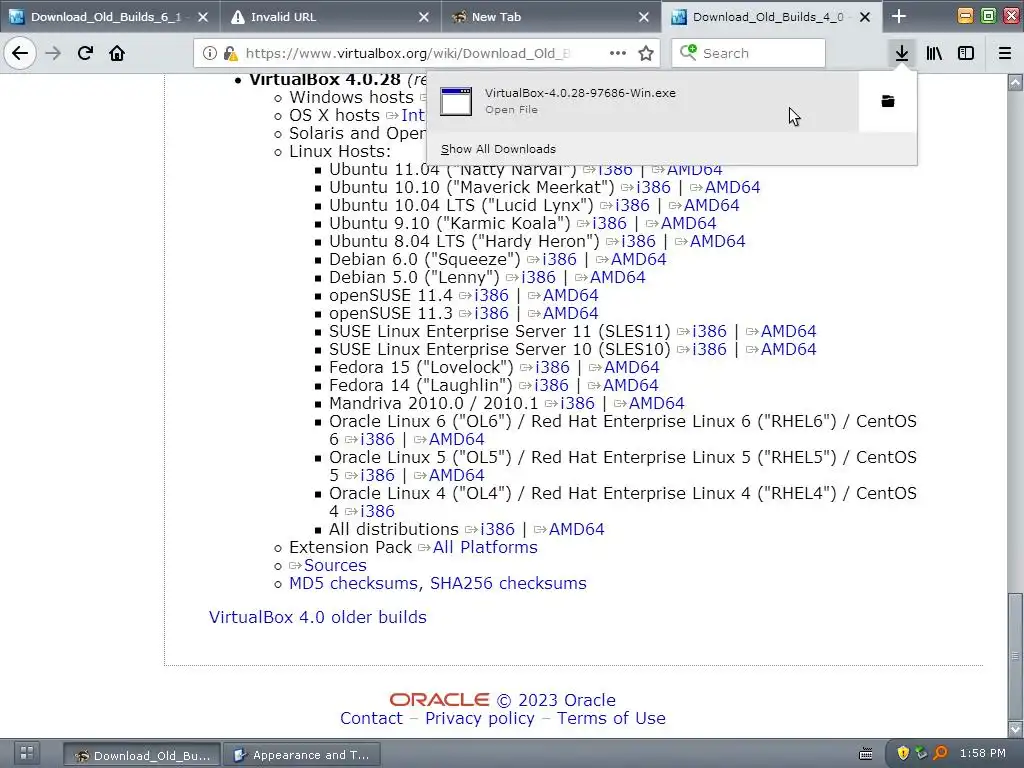
Task: Switch to the Invalid URL tab
Action: 330,17
